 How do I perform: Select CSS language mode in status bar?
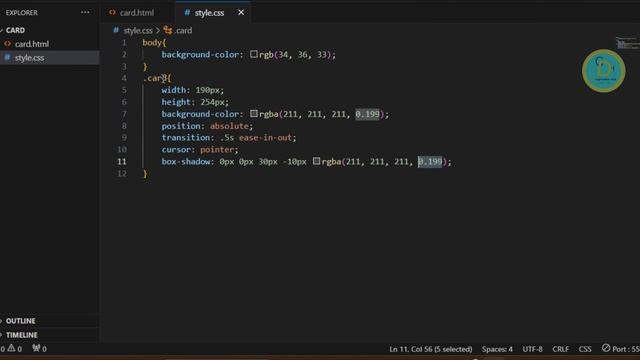pyautogui.click(x=585, y=349)
